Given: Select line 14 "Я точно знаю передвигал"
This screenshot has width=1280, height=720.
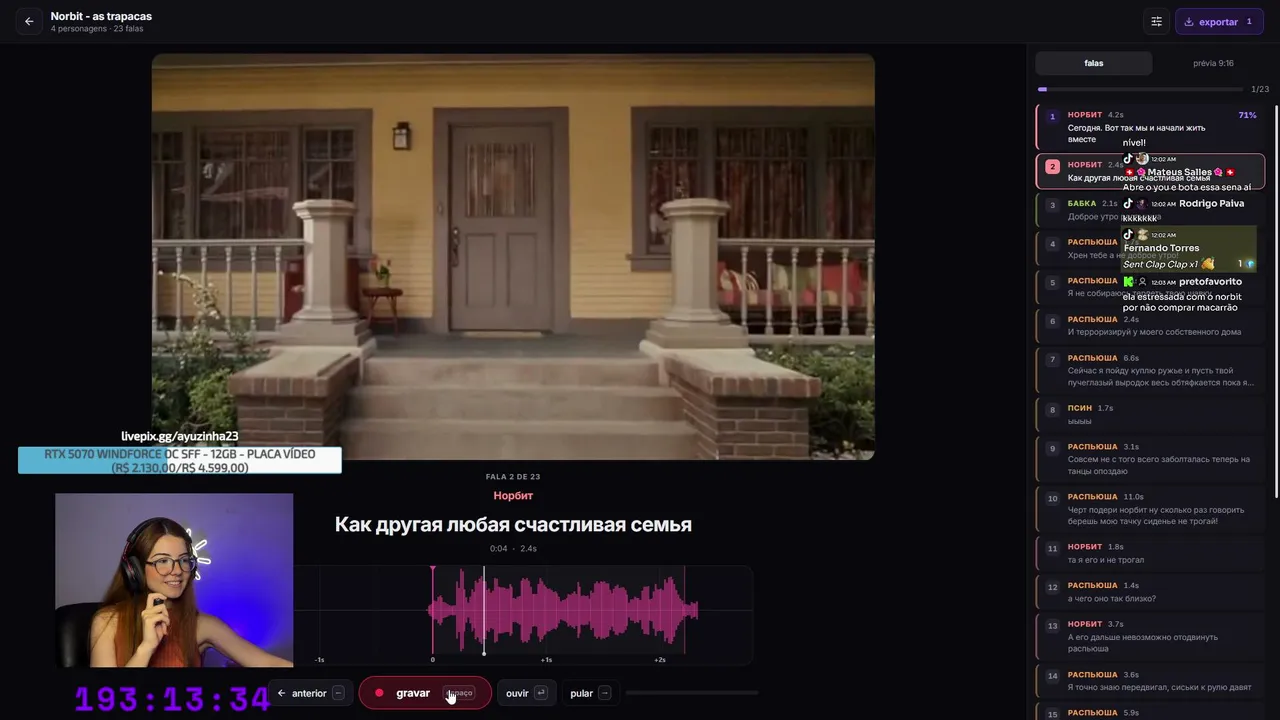Looking at the screenshot, I should 1150,681.
